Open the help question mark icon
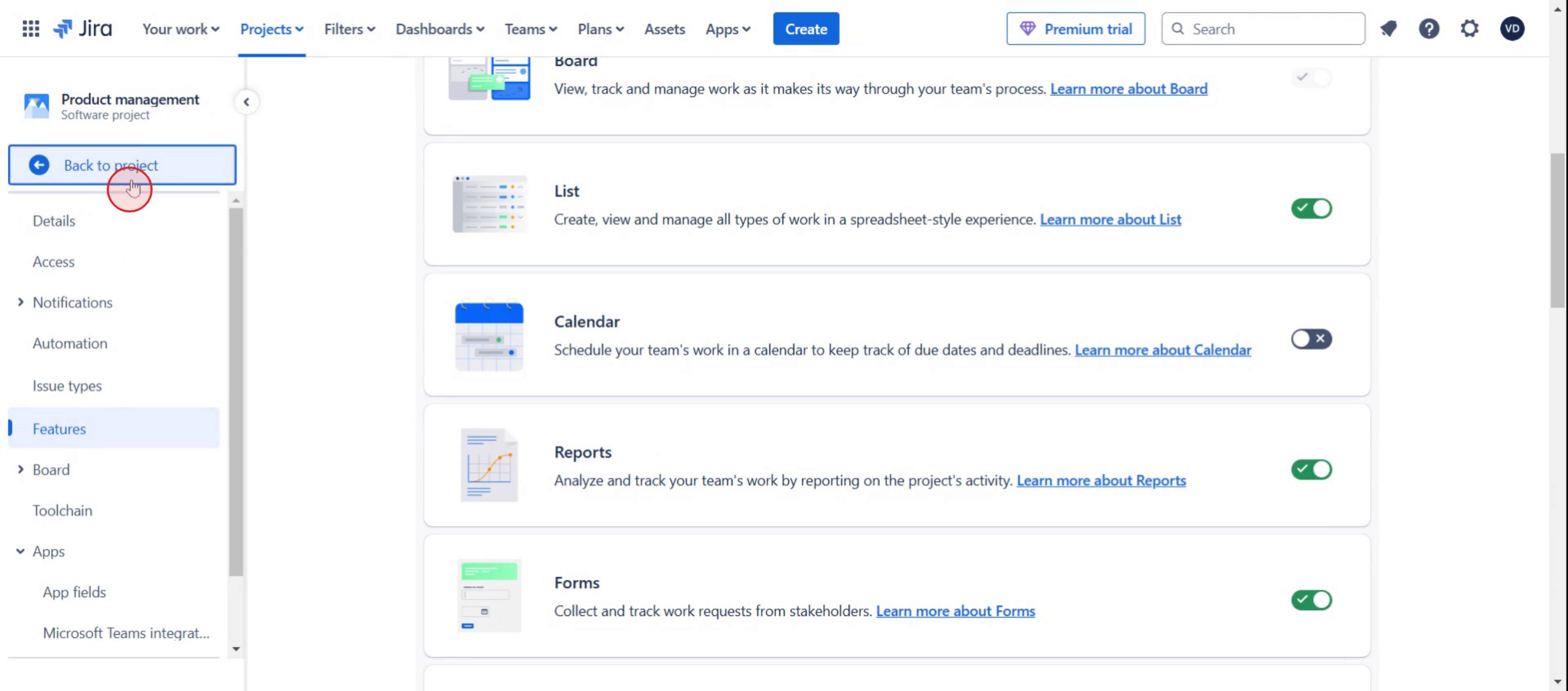 (x=1429, y=29)
